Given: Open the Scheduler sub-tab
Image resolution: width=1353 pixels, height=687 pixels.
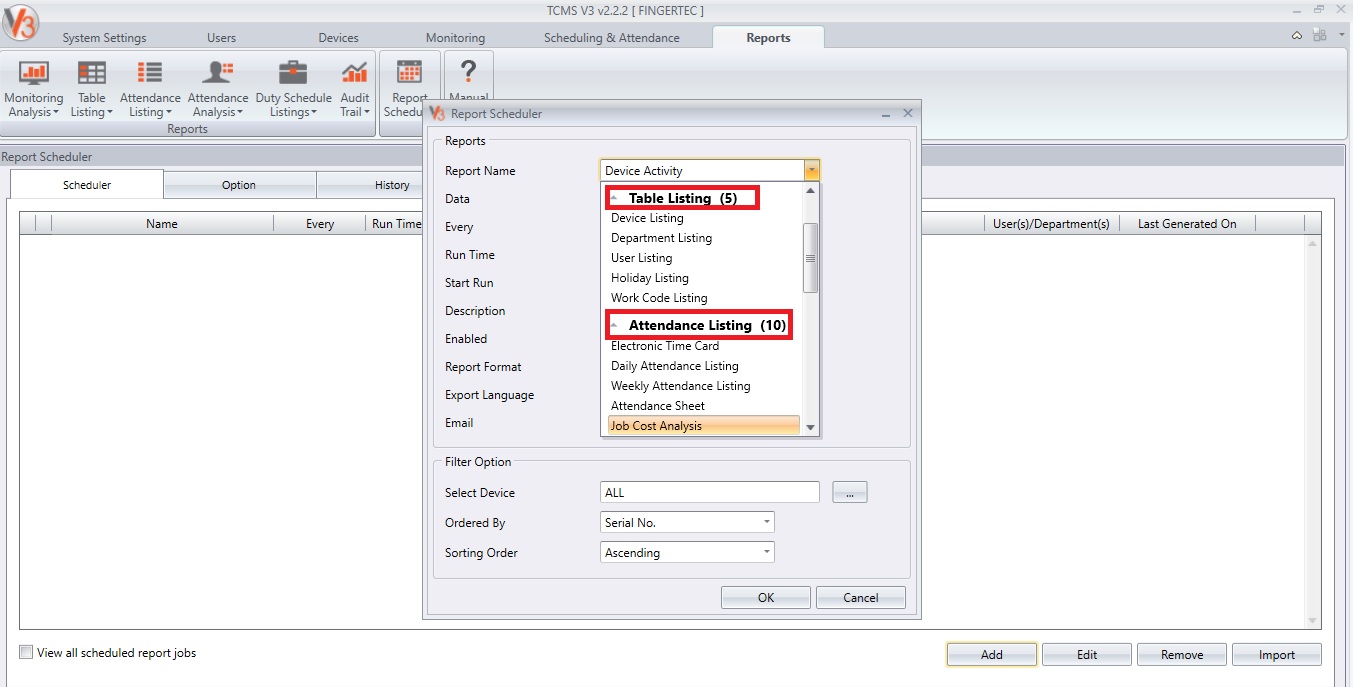Looking at the screenshot, I should [x=87, y=185].
